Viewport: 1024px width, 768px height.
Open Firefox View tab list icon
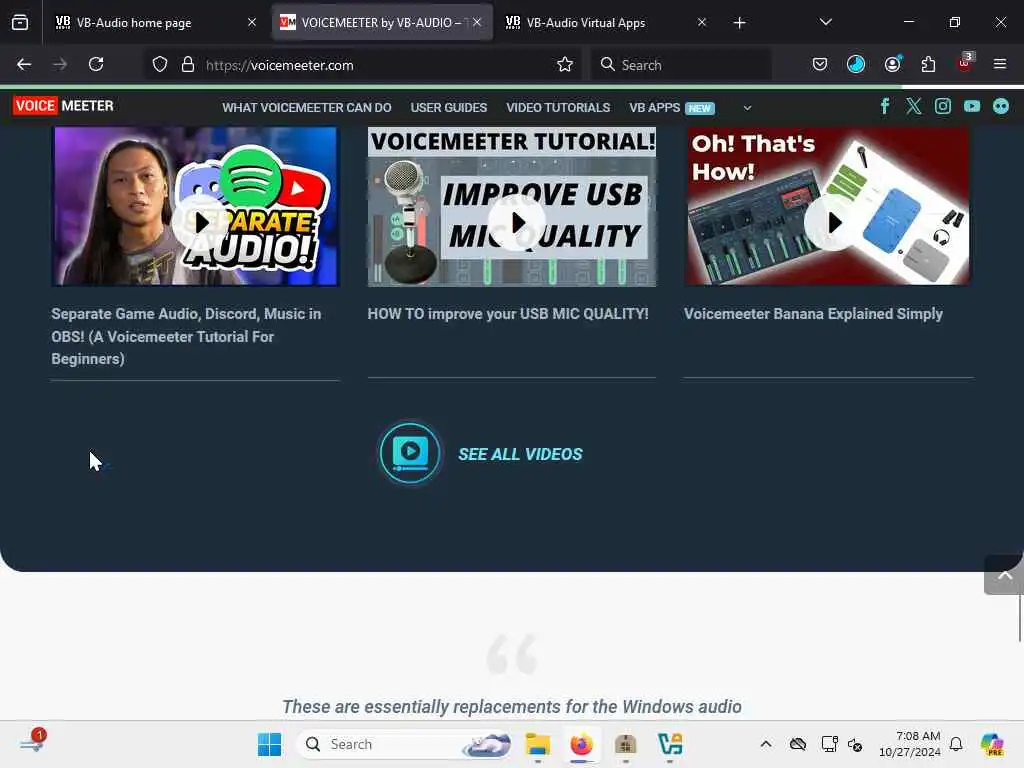click(20, 22)
